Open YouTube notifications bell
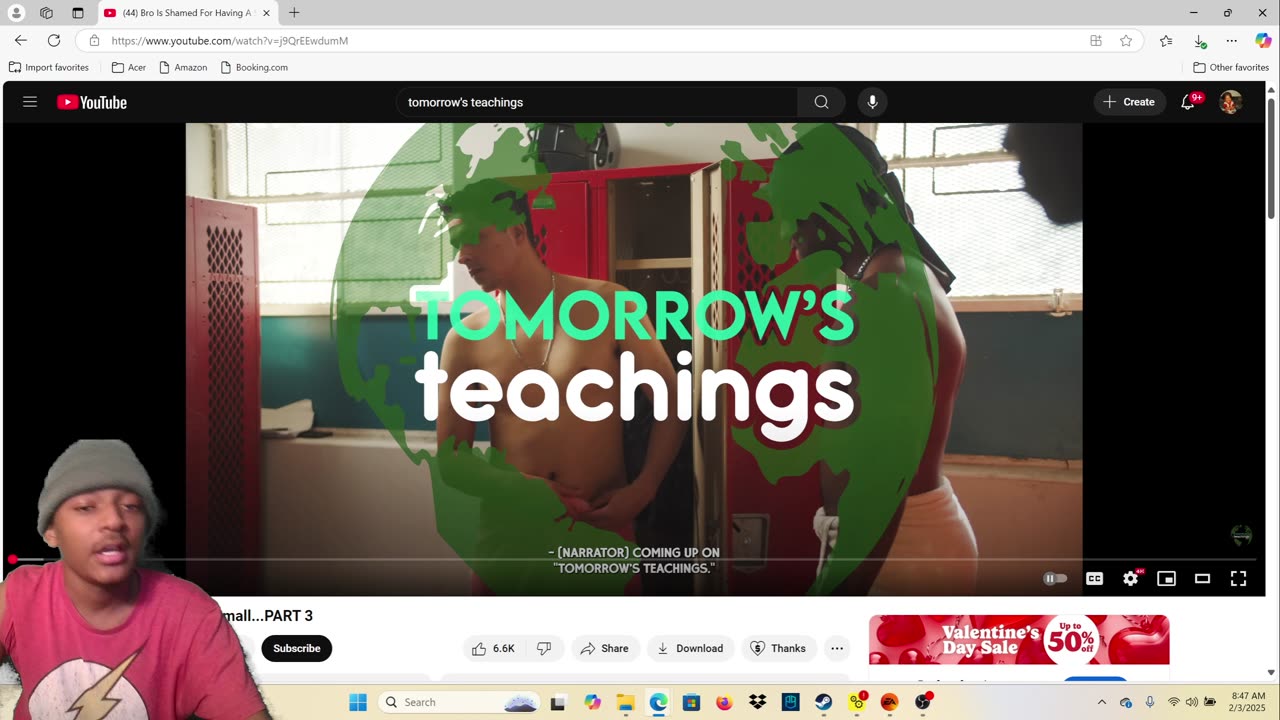 point(1188,102)
